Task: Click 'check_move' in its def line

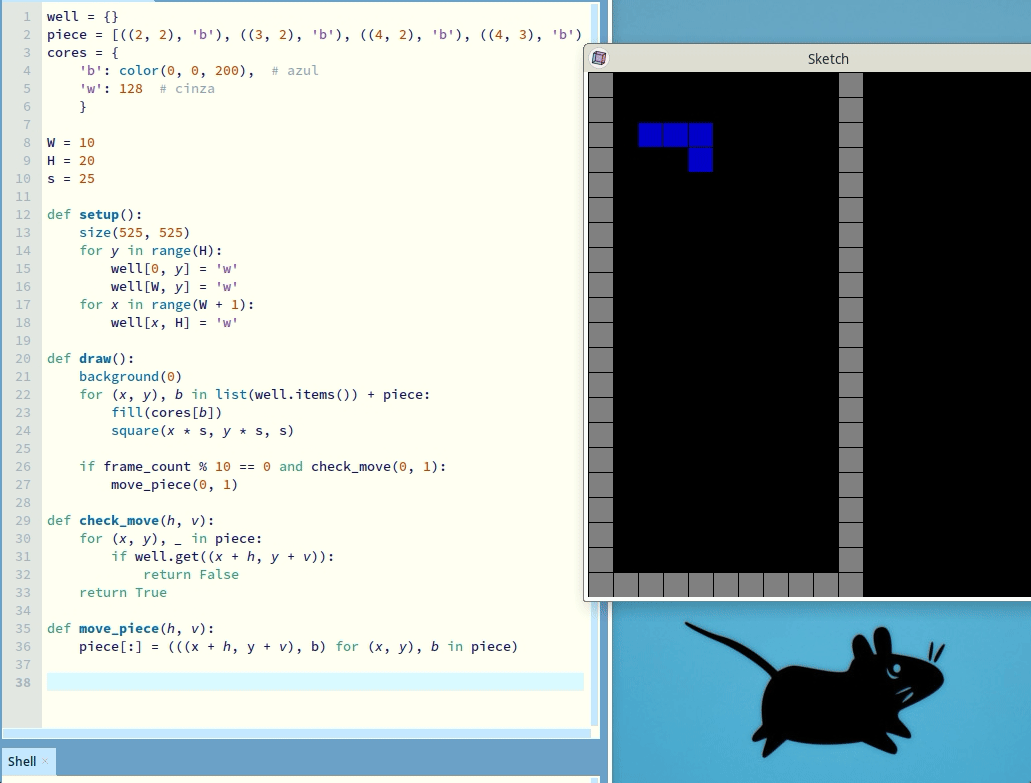Action: (x=119, y=521)
